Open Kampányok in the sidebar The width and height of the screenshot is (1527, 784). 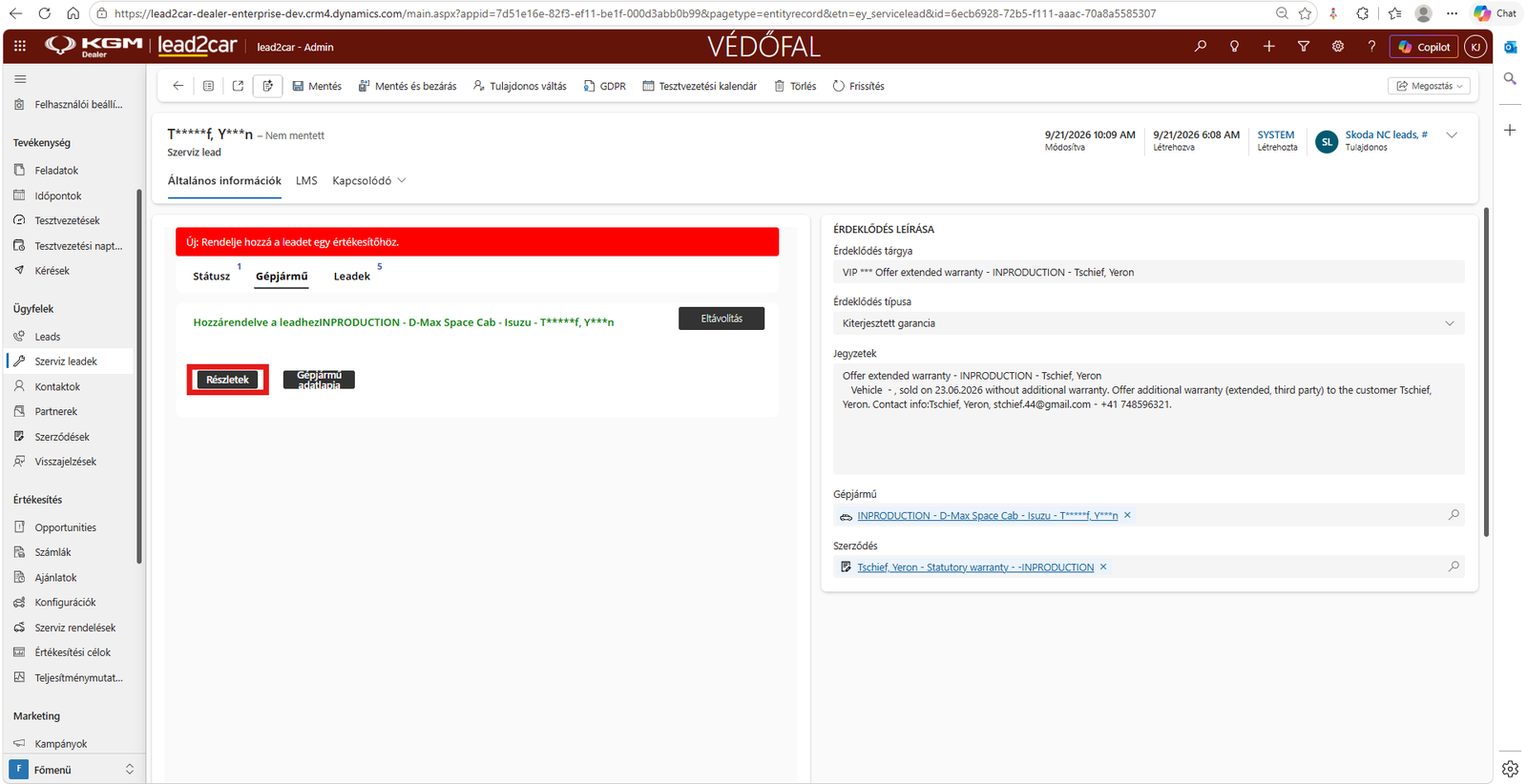(60, 744)
